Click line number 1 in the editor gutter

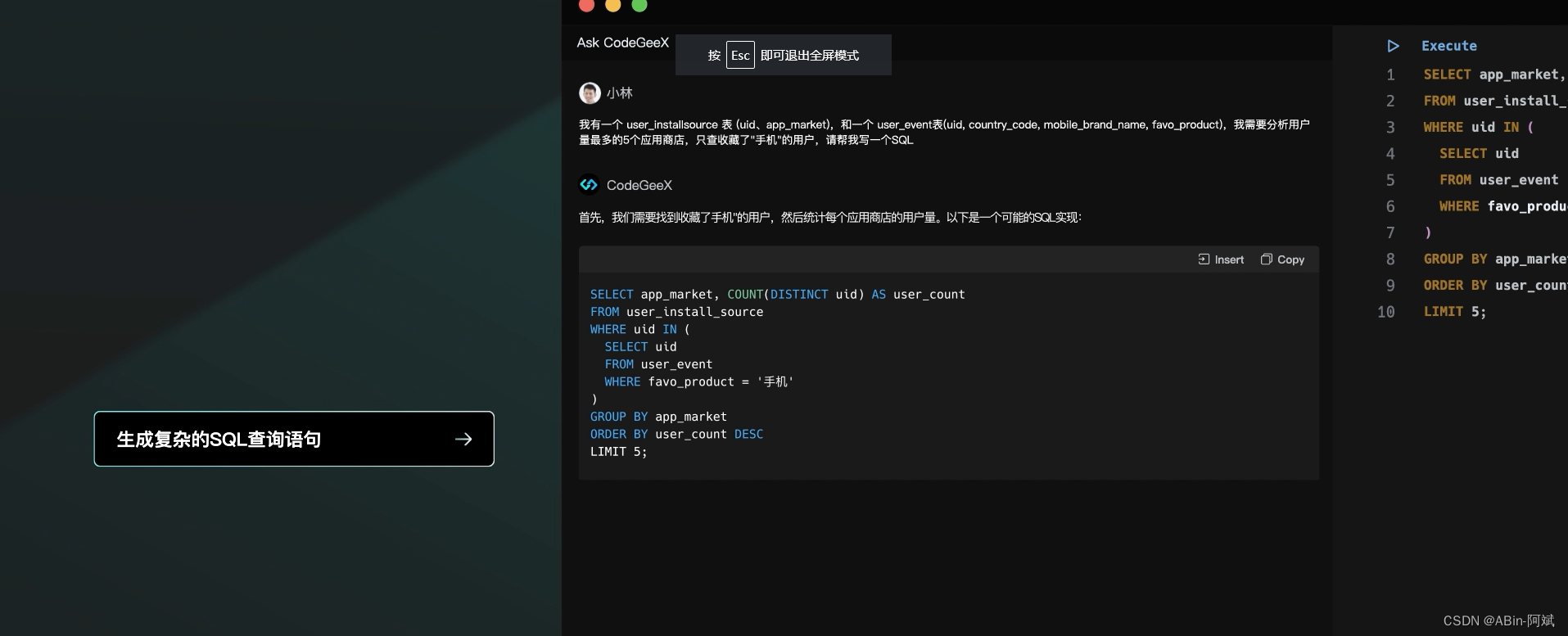(x=1390, y=74)
